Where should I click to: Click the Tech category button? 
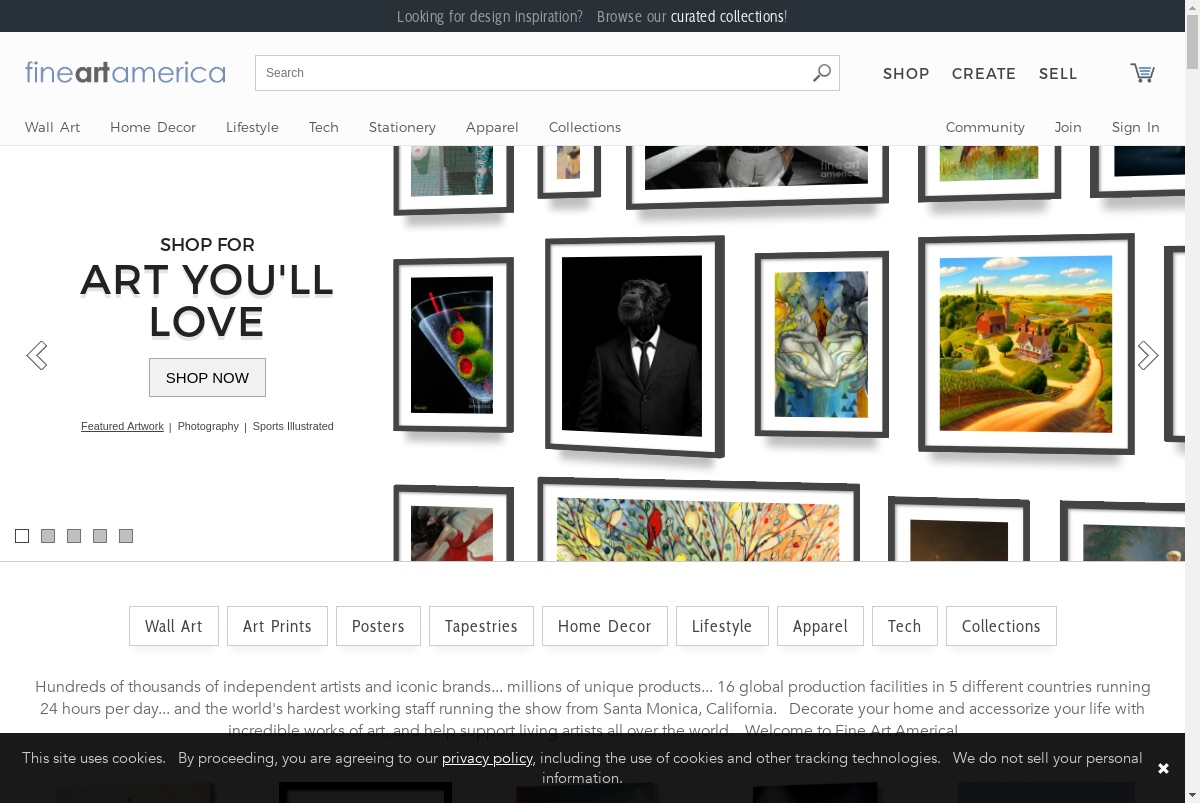[904, 626]
